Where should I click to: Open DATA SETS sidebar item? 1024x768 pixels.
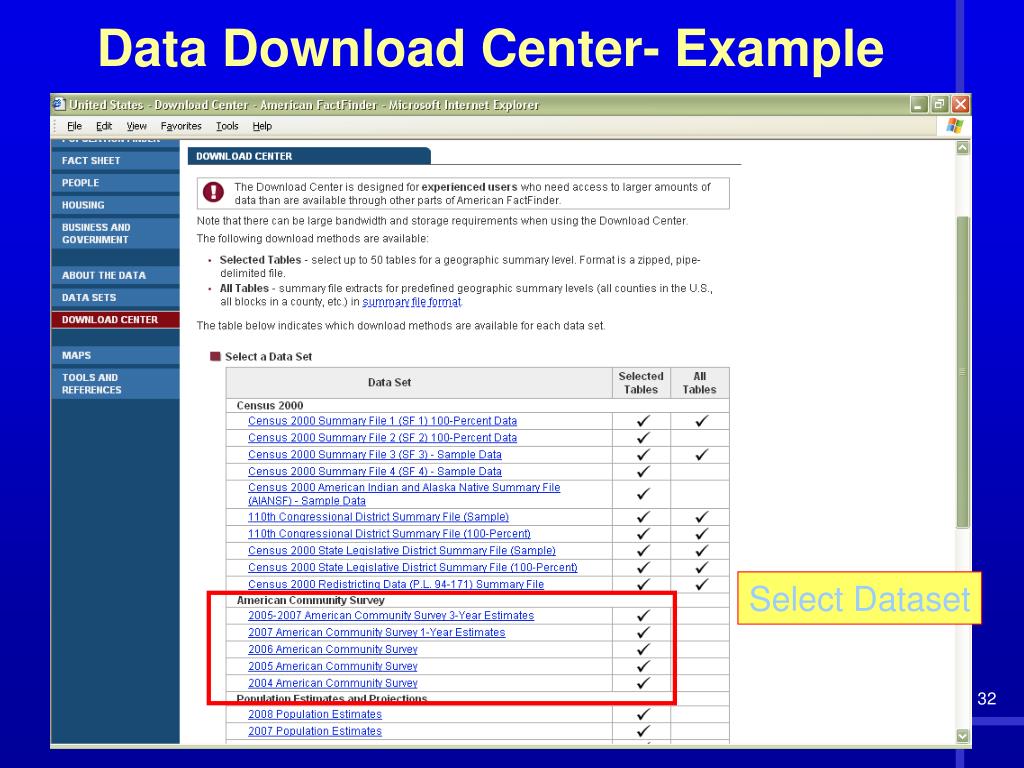tap(115, 297)
